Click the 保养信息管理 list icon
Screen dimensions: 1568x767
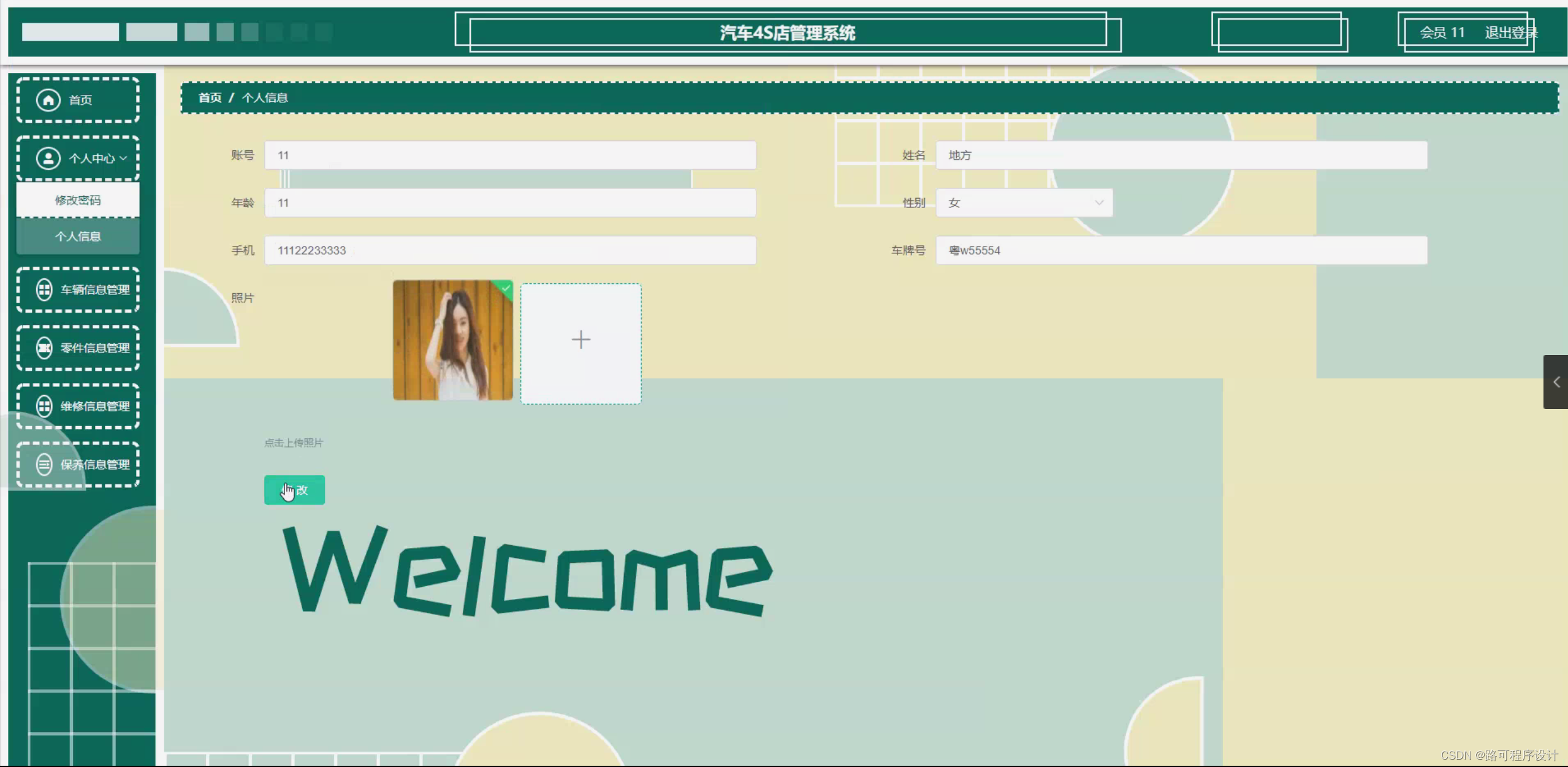click(x=44, y=464)
